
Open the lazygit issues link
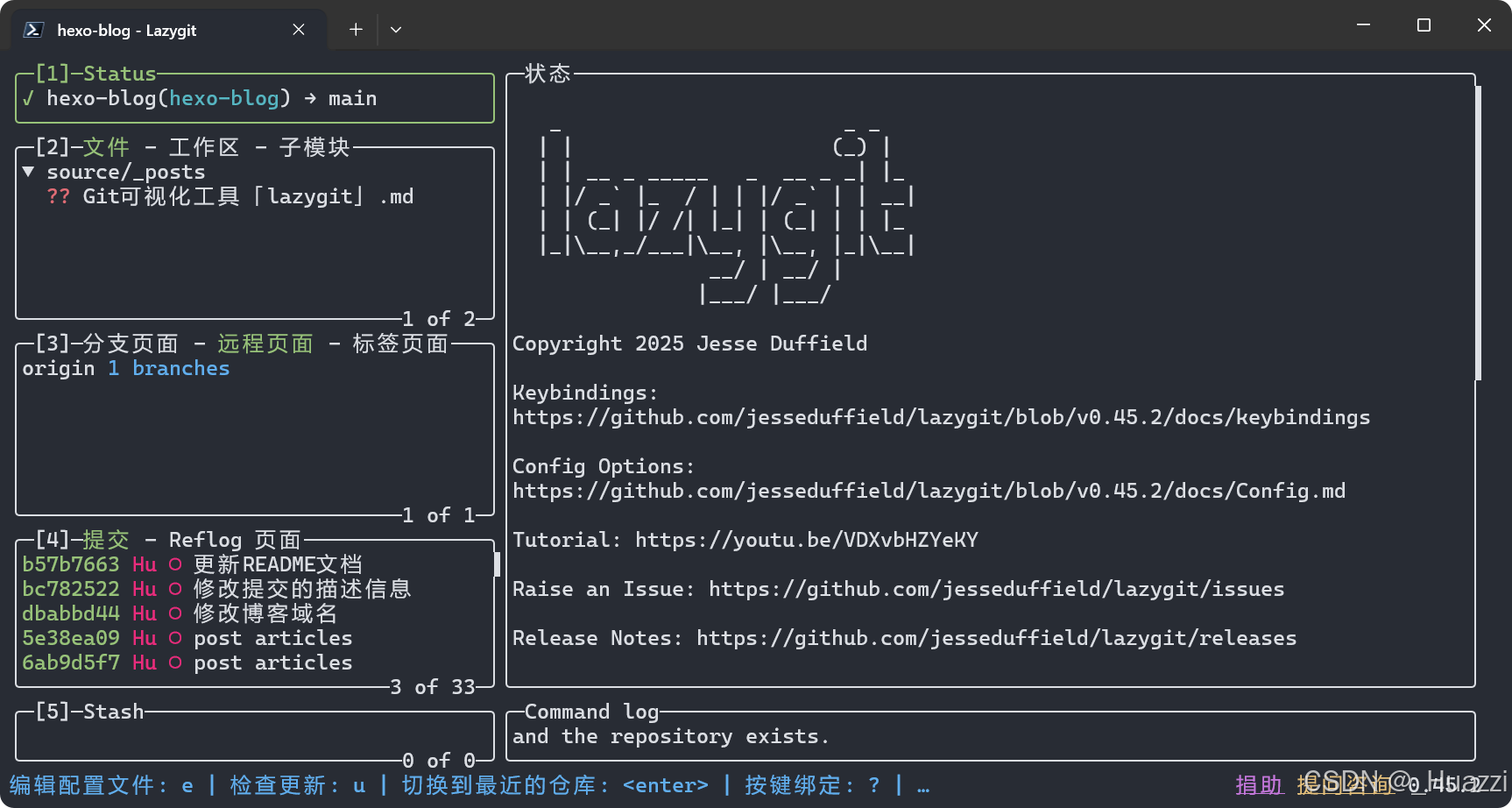[x=997, y=589]
